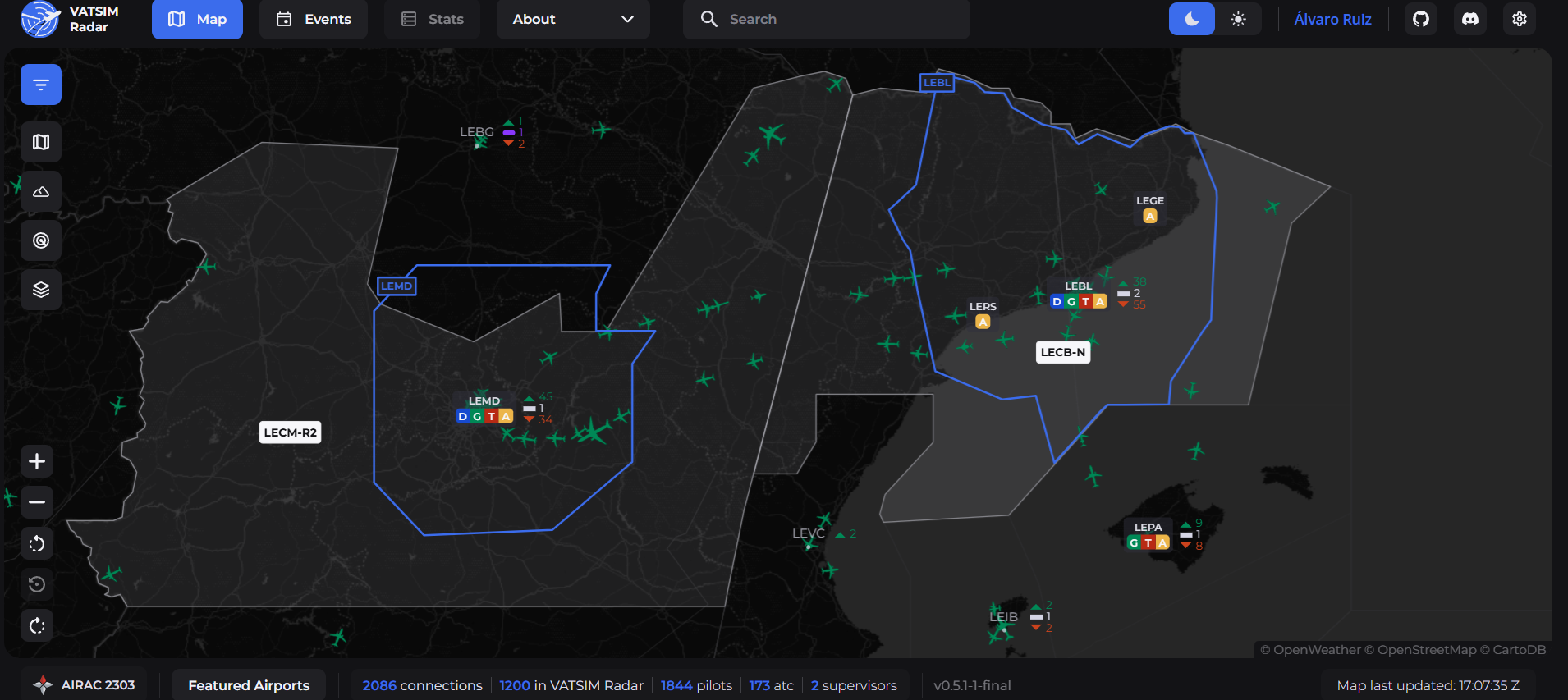This screenshot has width=1568, height=700.
Task: Click the radar target icon
Action: coord(41,240)
